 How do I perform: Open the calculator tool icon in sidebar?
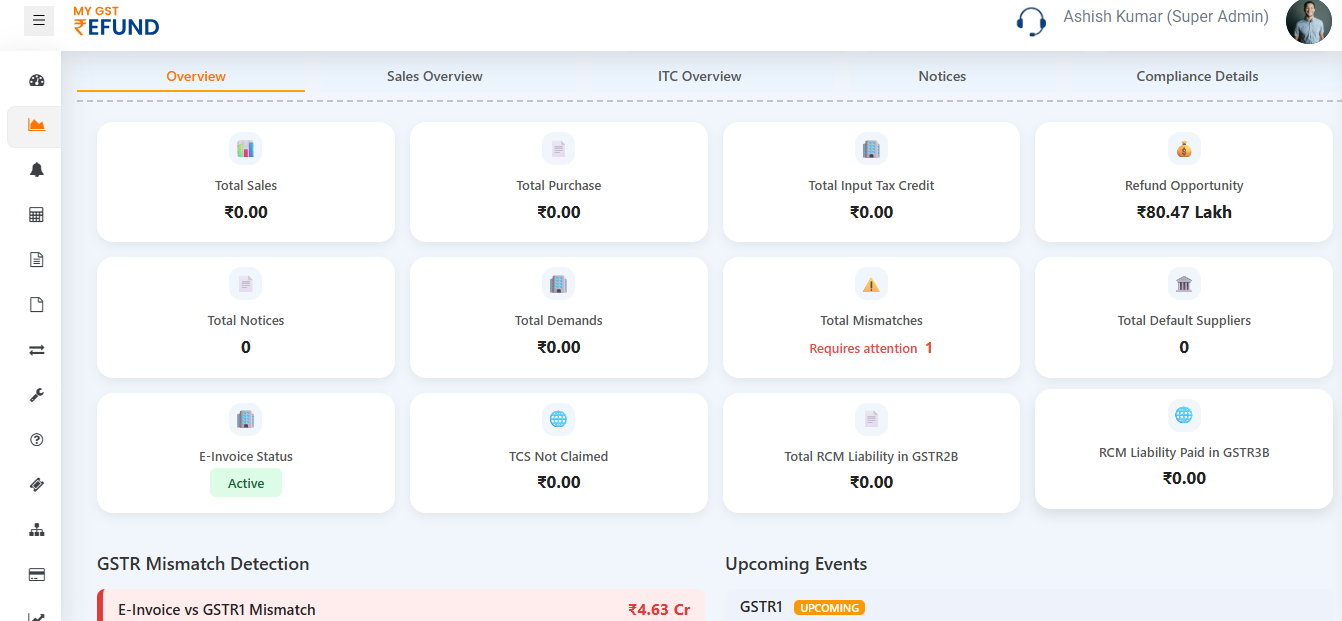click(36, 214)
